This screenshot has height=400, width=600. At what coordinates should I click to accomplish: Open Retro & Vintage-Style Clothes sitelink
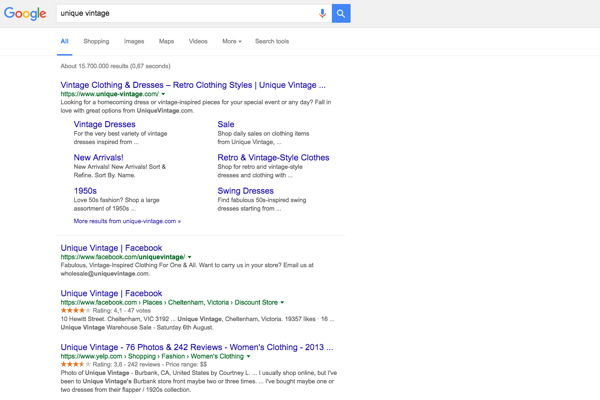tap(273, 158)
